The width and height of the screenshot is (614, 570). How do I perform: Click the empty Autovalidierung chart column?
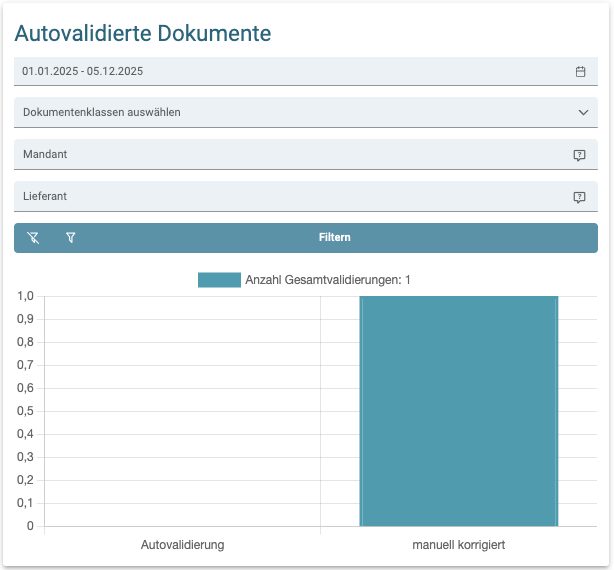(182, 410)
